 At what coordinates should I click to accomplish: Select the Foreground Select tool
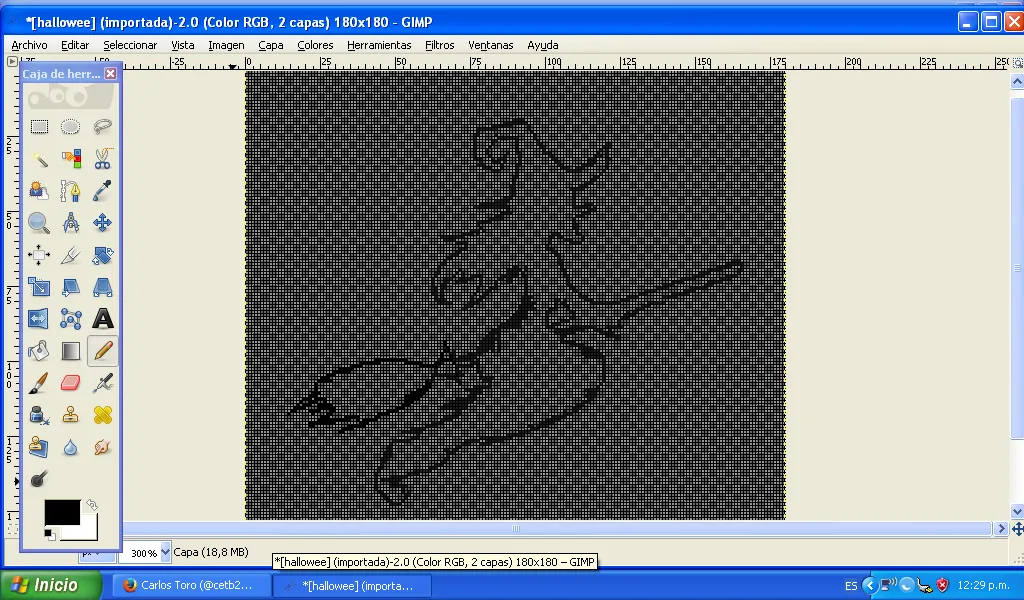39,191
